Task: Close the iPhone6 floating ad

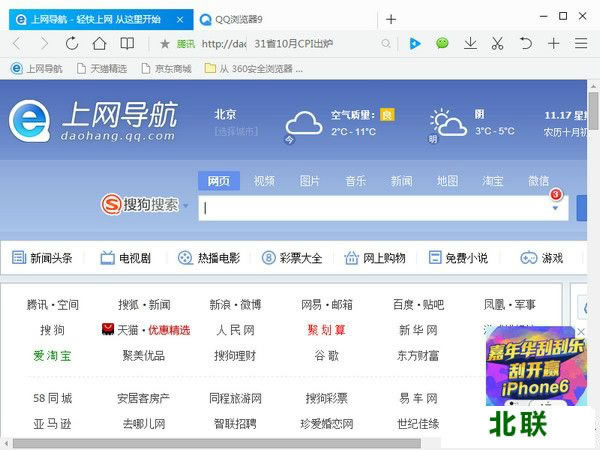Action: coord(581,331)
